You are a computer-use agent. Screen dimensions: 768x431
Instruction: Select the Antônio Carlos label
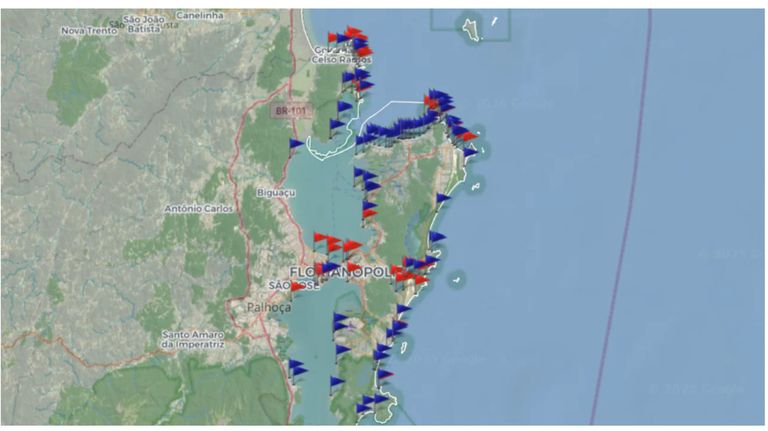tap(199, 209)
